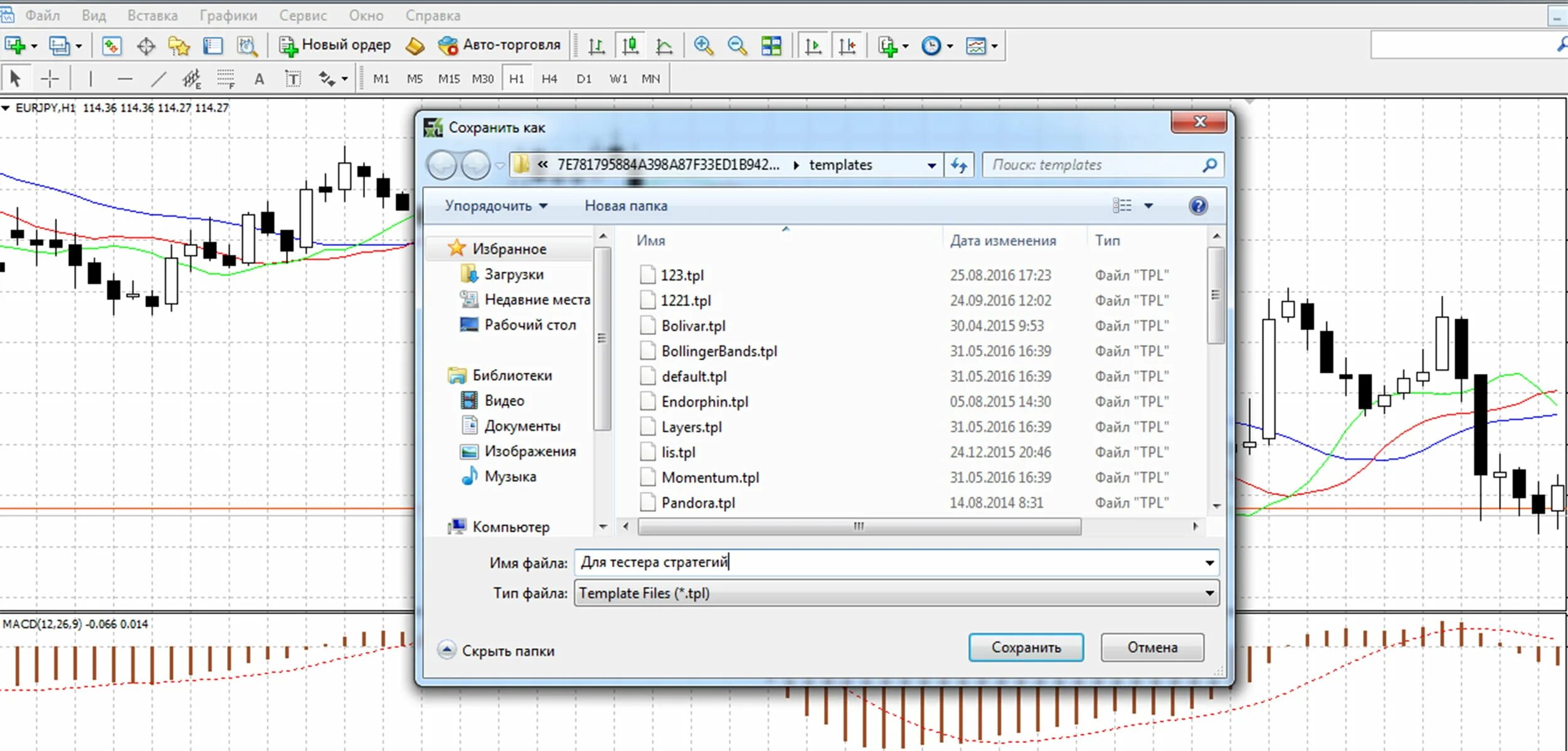Click the Отмена button
The width and height of the screenshot is (1568, 751).
pos(1152,647)
